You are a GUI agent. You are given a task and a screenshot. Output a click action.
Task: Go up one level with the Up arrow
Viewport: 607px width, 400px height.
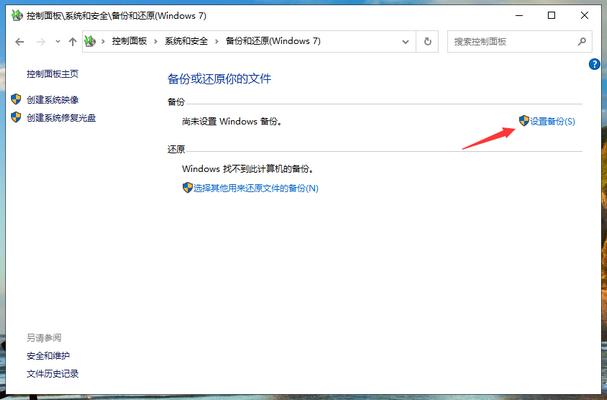(72, 42)
